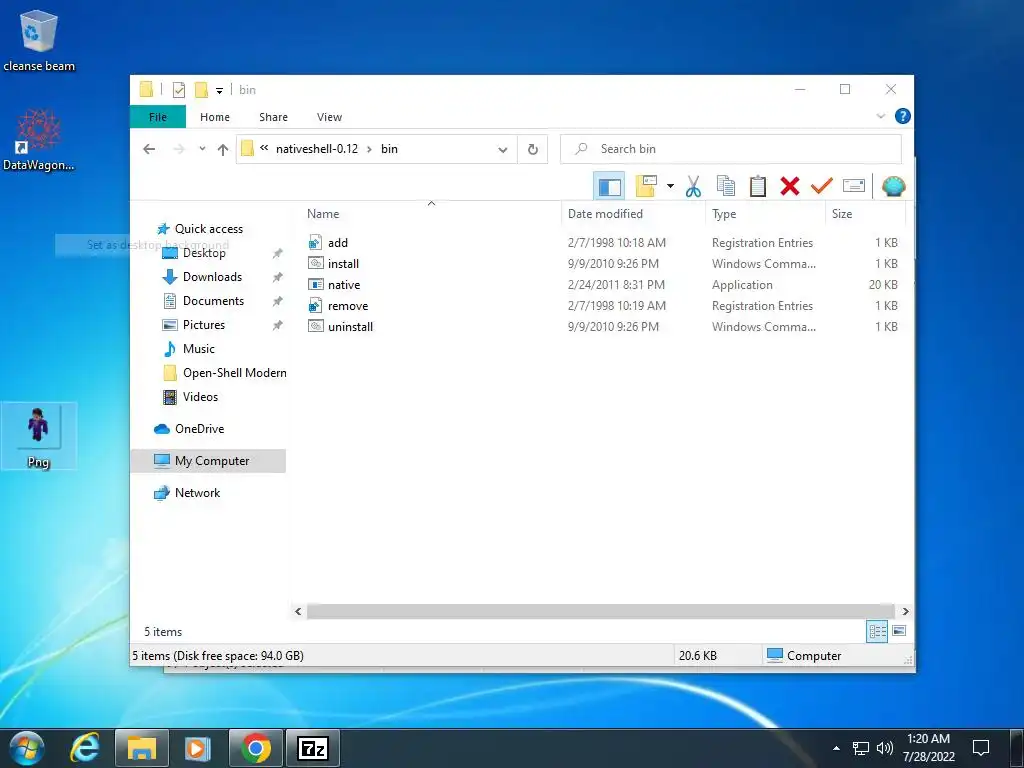Click the Refresh button in address bar
Viewport: 1024px width, 768px height.
[x=533, y=150]
